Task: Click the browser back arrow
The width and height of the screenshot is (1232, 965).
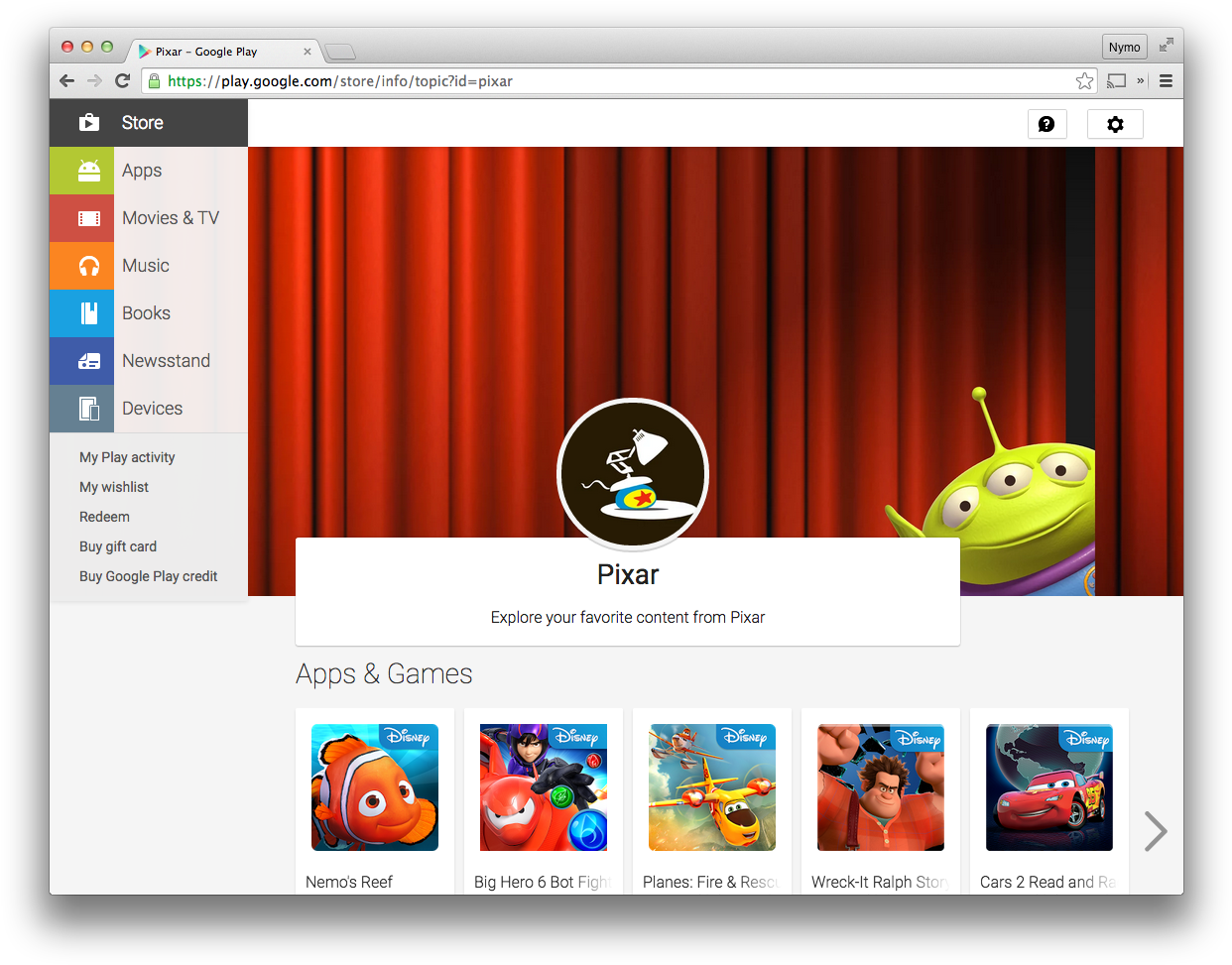Action: (x=66, y=80)
